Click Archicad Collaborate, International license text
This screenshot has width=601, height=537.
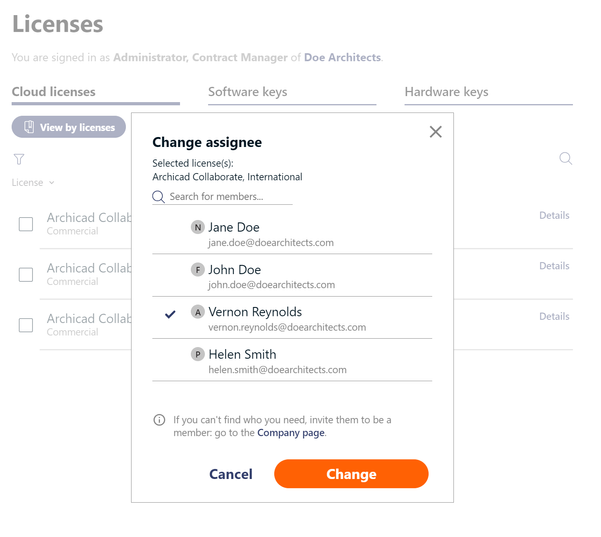coord(227,177)
